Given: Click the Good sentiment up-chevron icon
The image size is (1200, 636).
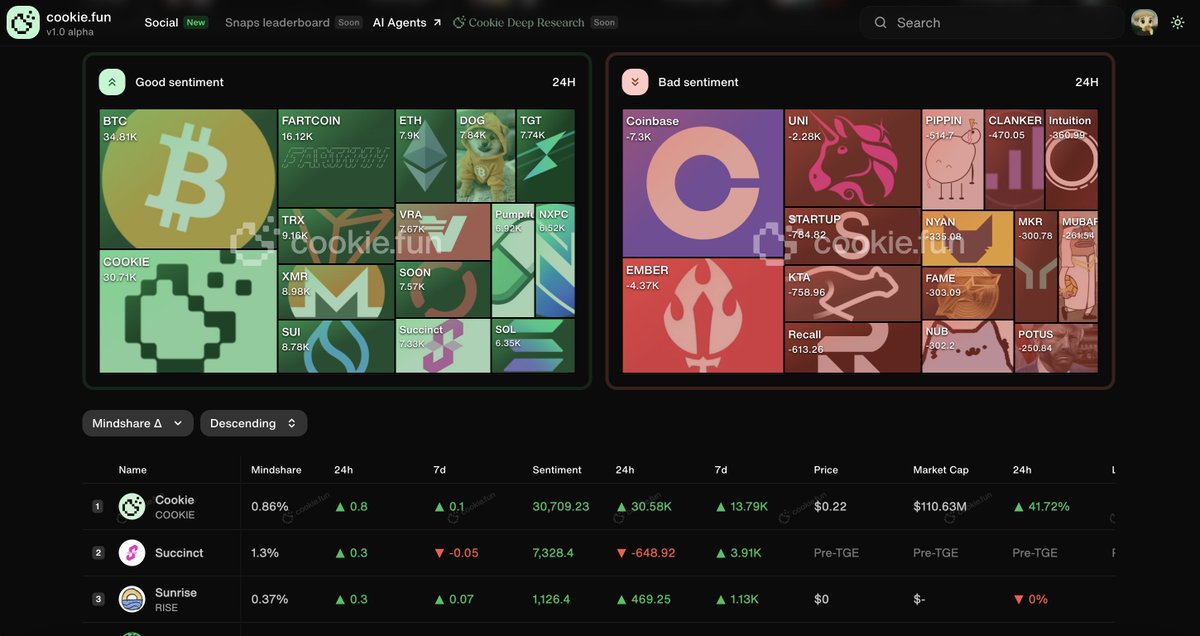Looking at the screenshot, I should 112,82.
